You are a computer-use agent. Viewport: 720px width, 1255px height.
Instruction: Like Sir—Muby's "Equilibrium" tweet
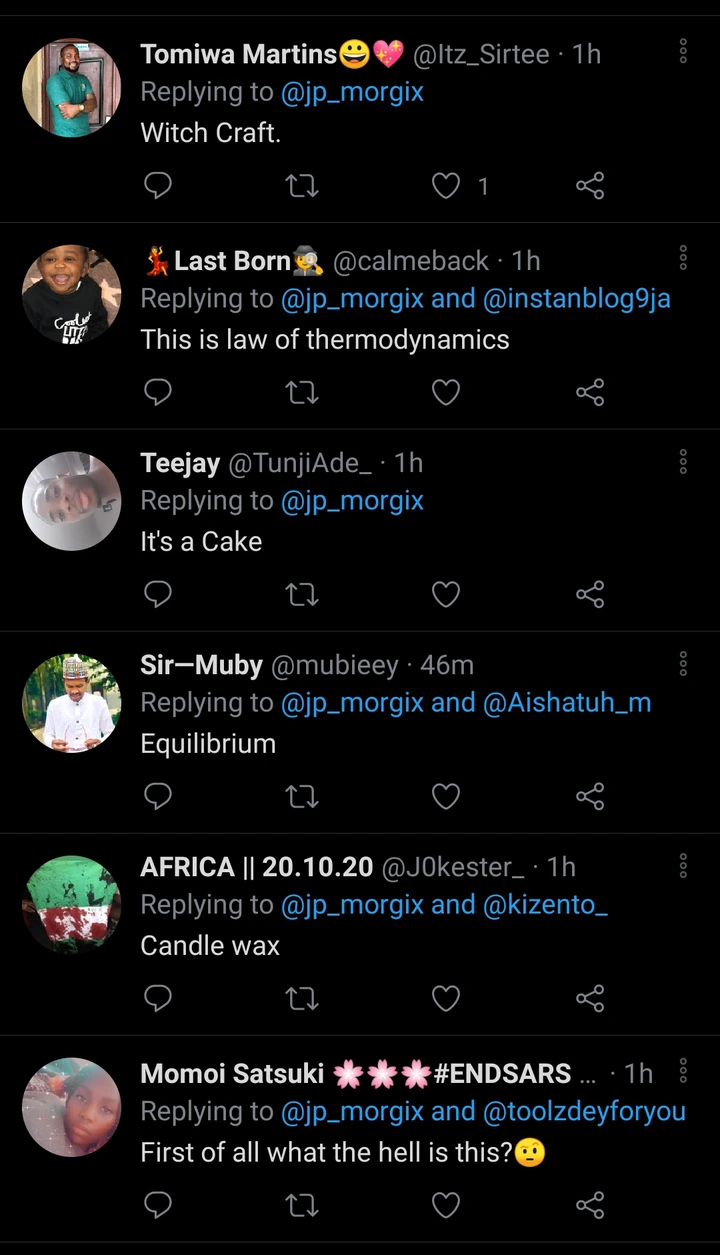tap(446, 796)
